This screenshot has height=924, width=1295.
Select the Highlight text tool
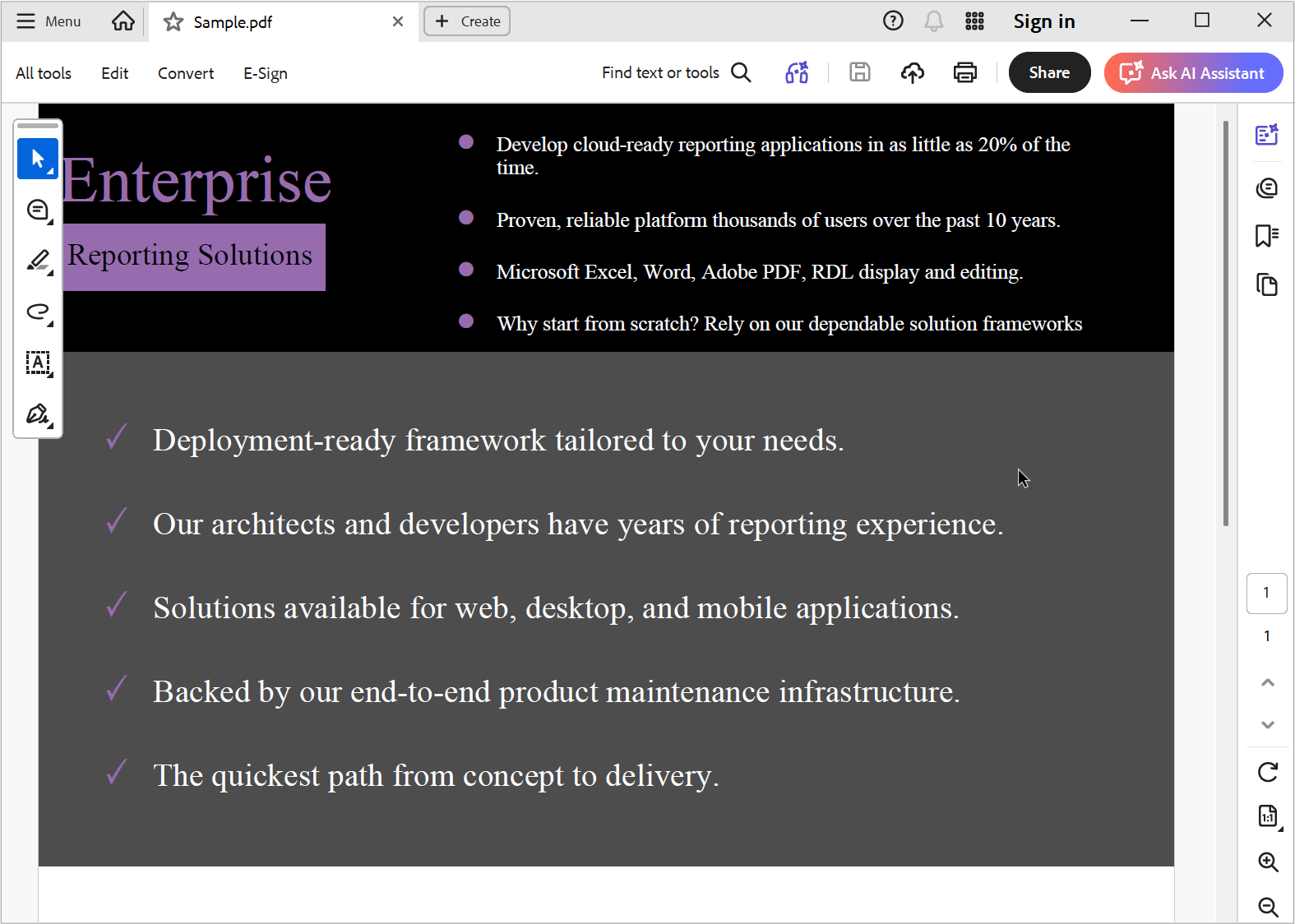(38, 261)
